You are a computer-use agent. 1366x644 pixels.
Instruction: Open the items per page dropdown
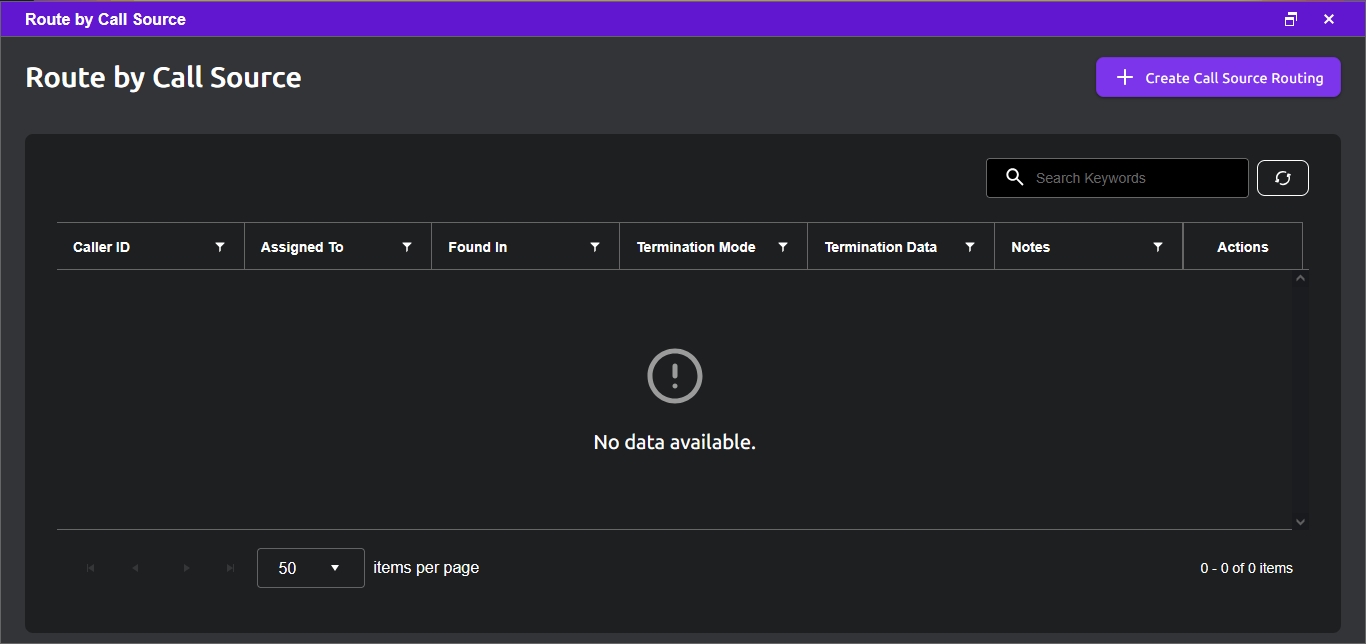click(311, 568)
